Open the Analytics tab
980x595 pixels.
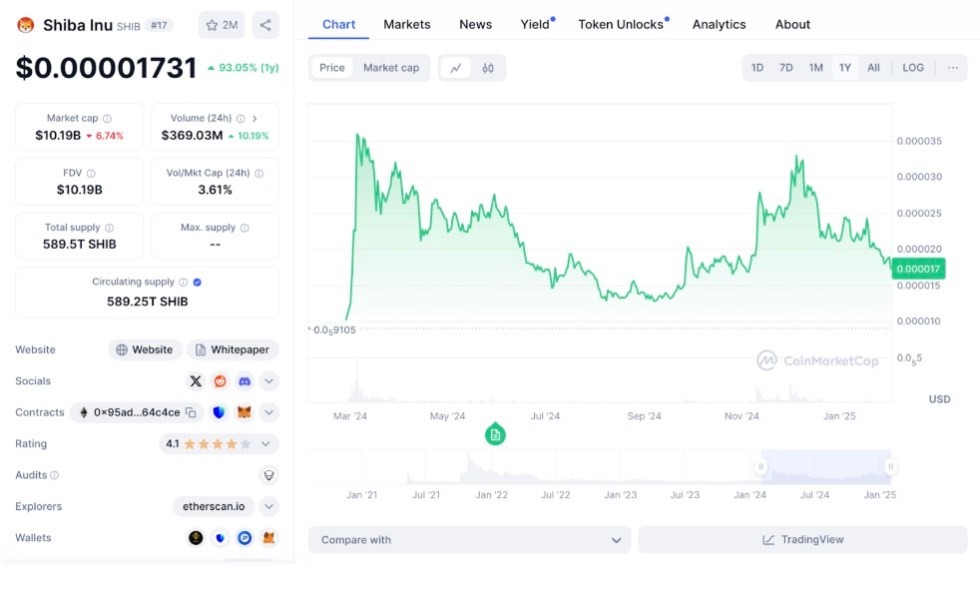[x=719, y=24]
